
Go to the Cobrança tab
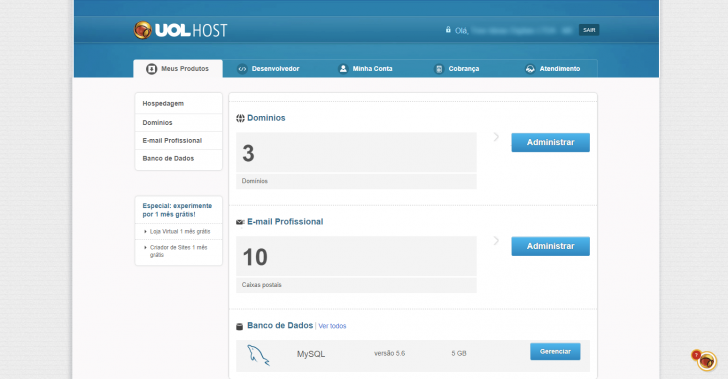457,69
